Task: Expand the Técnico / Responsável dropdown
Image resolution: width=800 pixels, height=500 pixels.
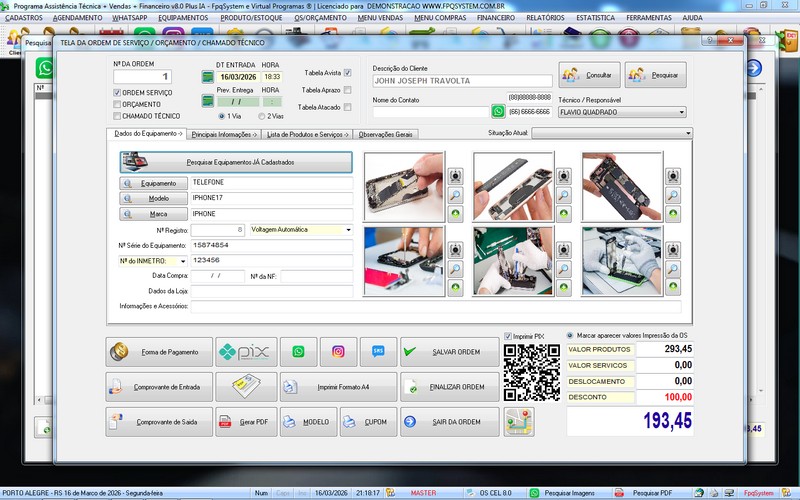Action: 681,113
